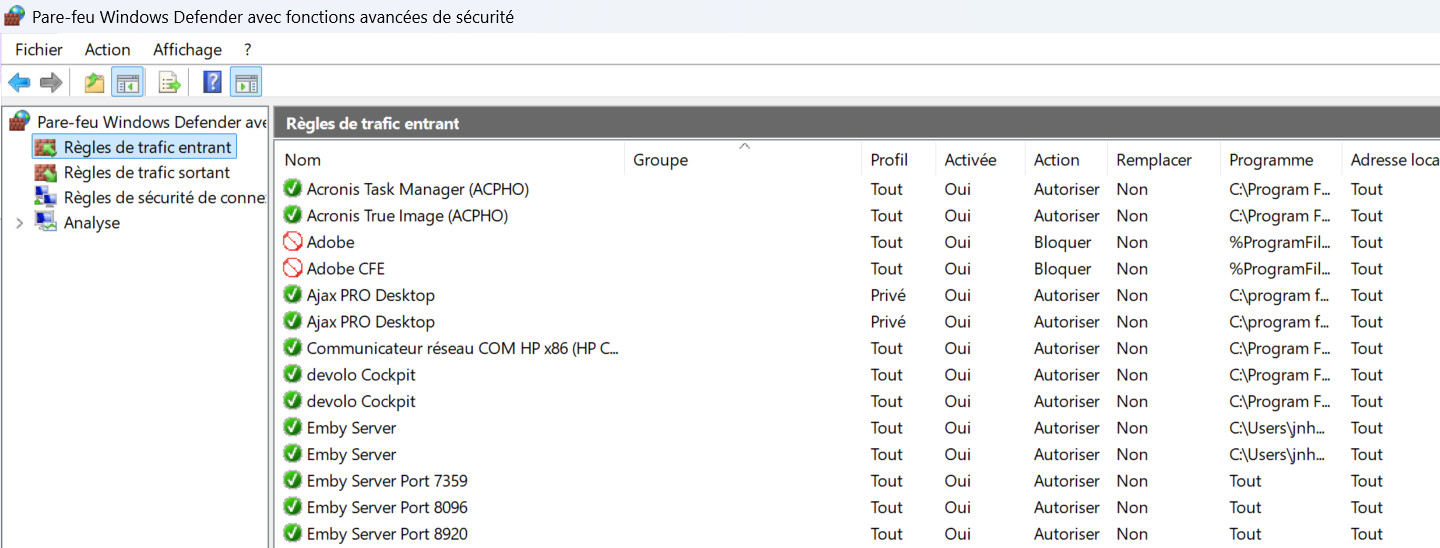Image resolution: width=1440 pixels, height=548 pixels.
Task: Open the Action menu
Action: pos(107,49)
